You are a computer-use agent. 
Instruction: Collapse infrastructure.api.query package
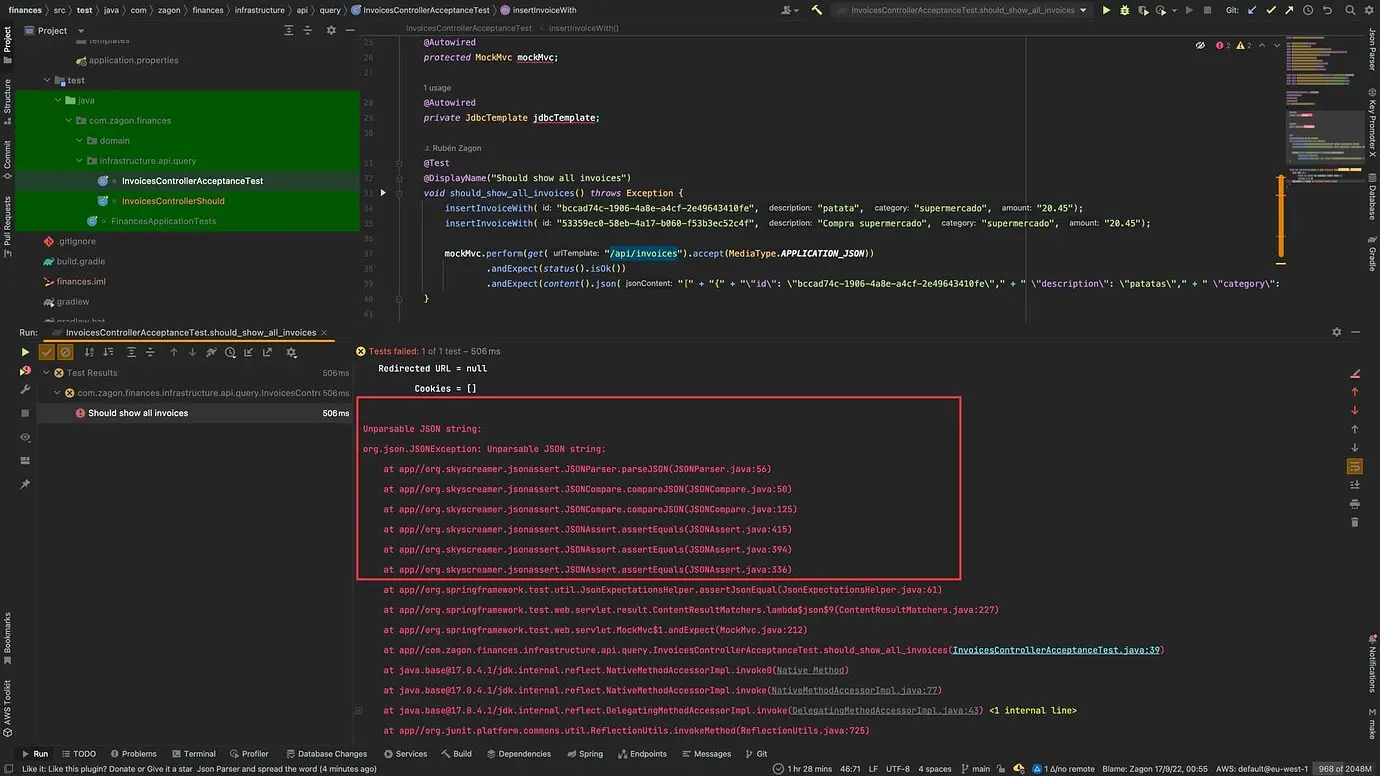[x=79, y=160]
